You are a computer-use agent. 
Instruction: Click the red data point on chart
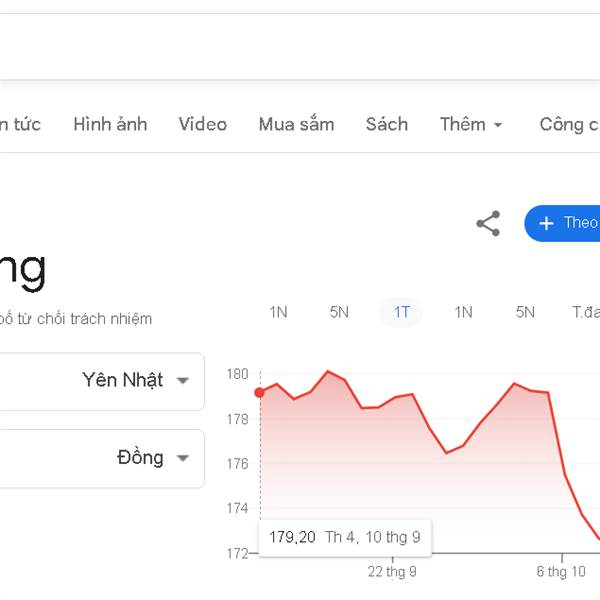point(260,392)
